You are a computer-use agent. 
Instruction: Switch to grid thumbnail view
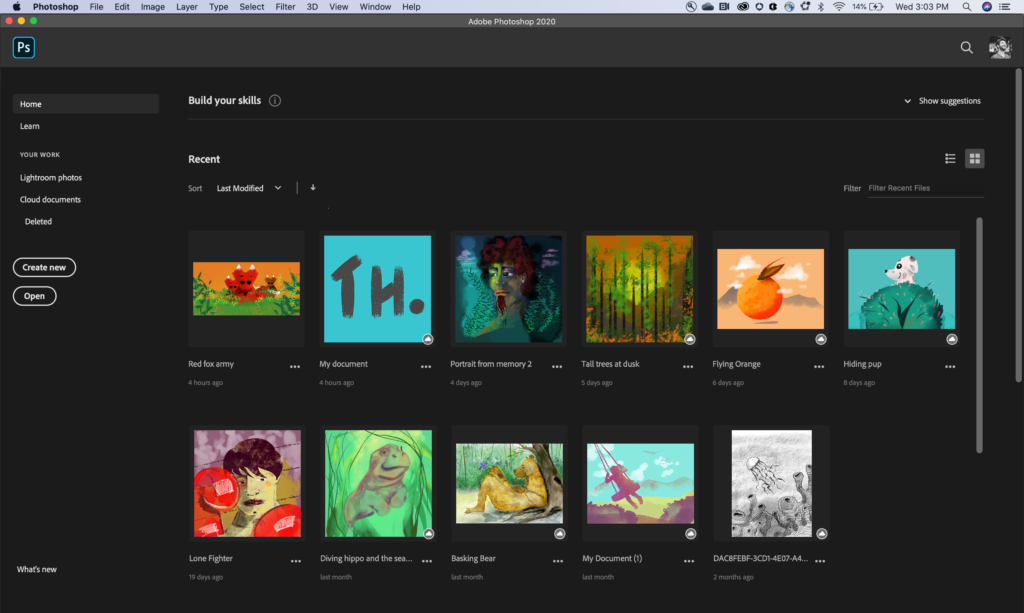click(974, 159)
